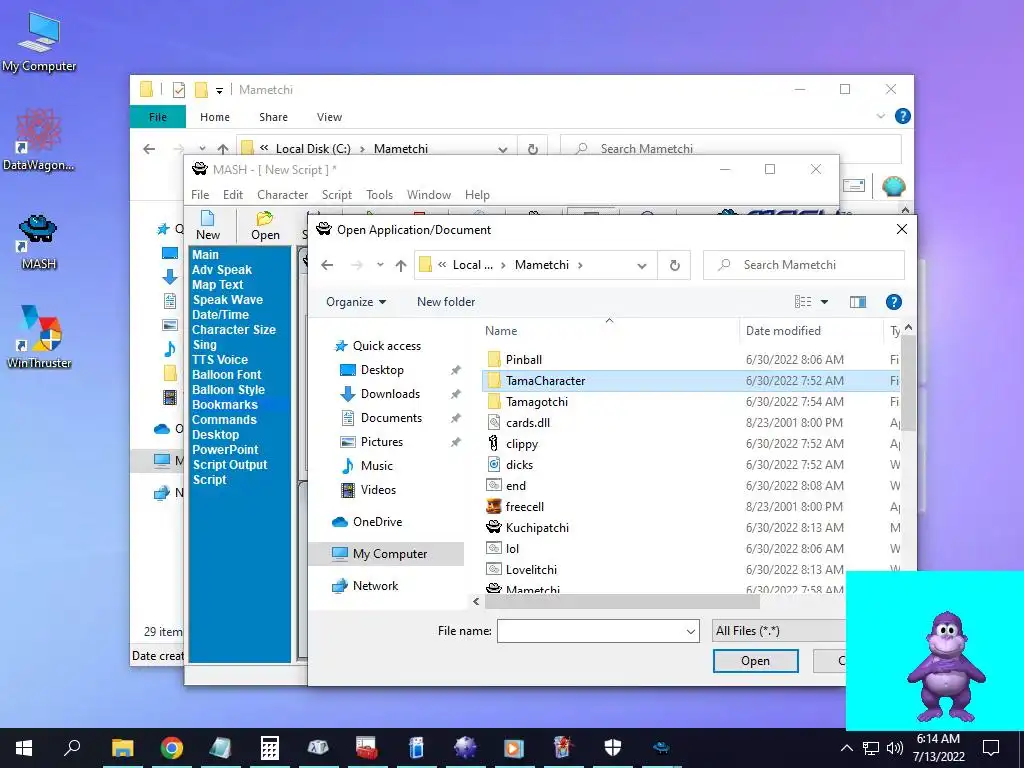Refresh the Mametchi Explorer window address bar

(x=533, y=149)
